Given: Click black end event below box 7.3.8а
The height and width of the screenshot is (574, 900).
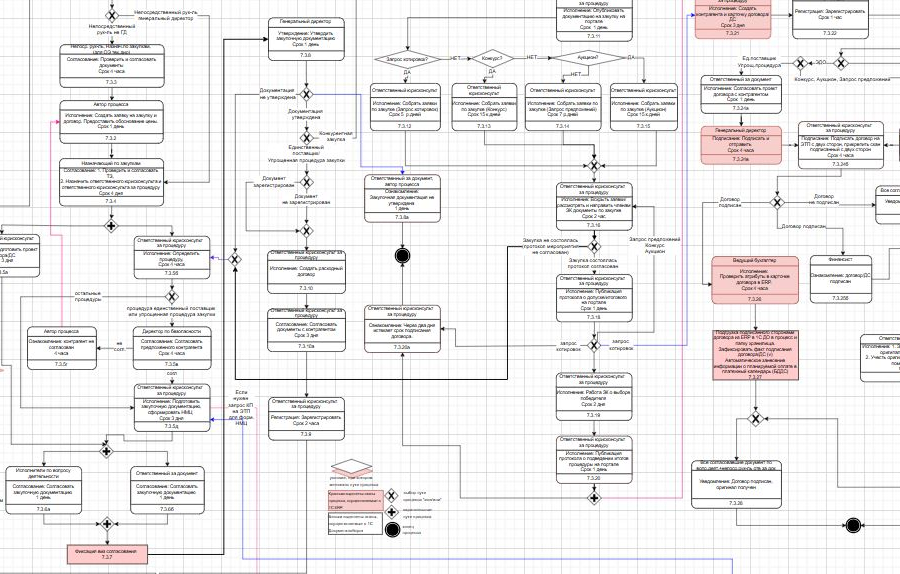Looking at the screenshot, I should (403, 256).
